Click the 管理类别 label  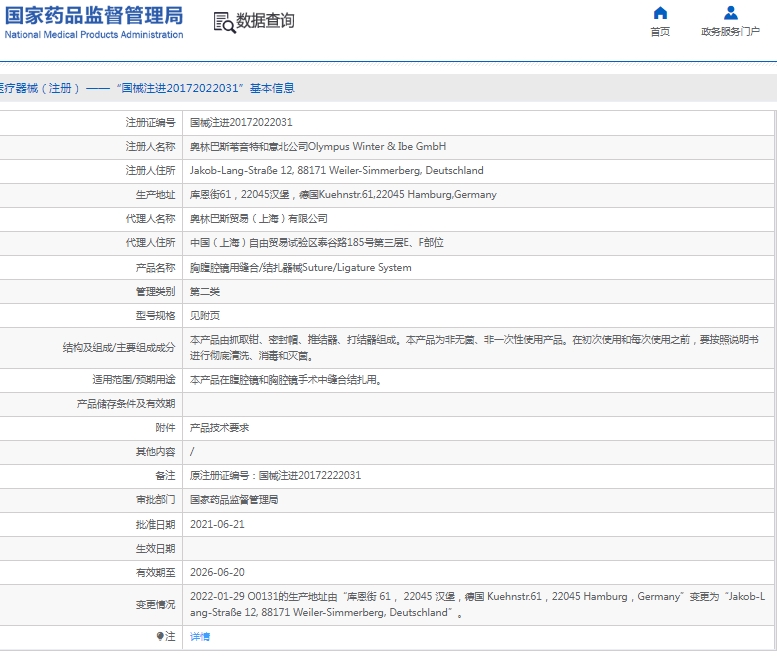click(155, 291)
